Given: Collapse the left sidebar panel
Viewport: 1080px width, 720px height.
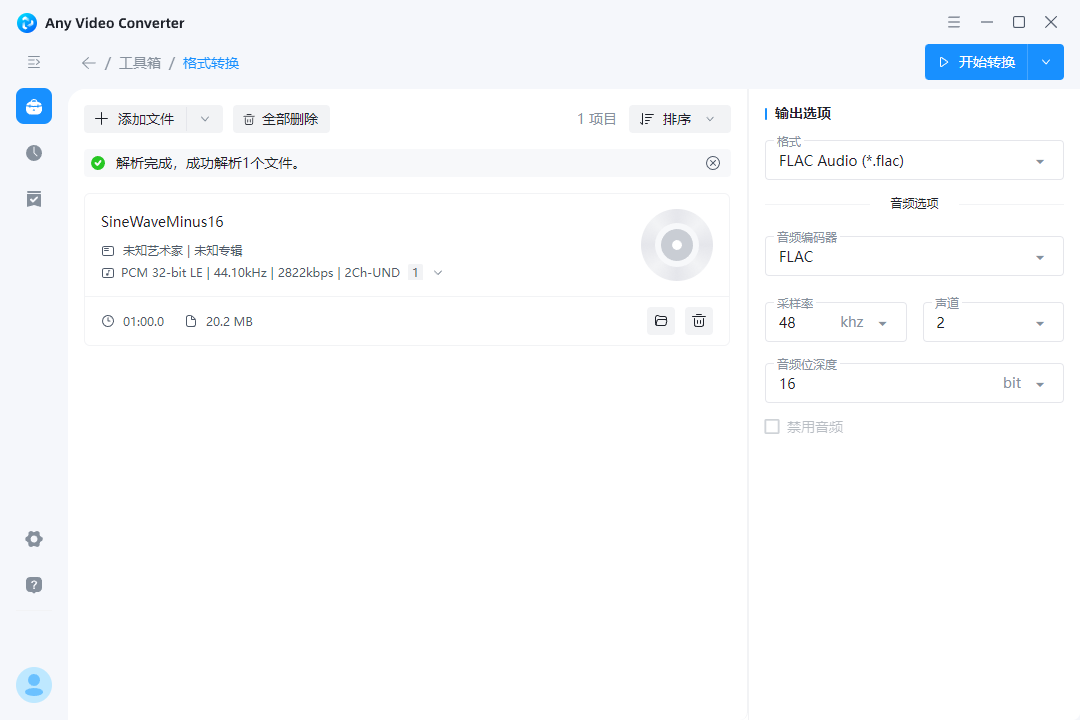Looking at the screenshot, I should (34, 63).
